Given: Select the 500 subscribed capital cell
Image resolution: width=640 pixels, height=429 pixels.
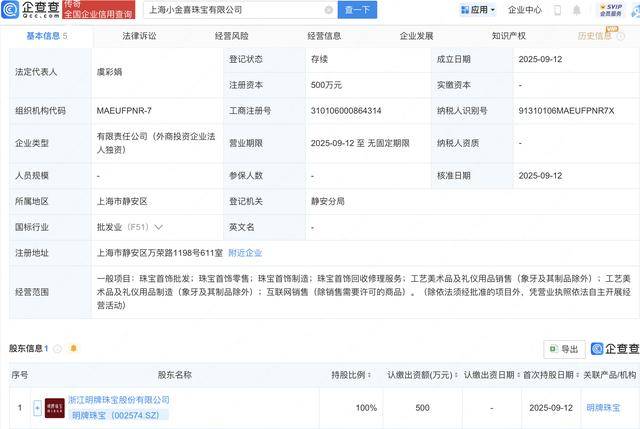Looking at the screenshot, I should (422, 408).
